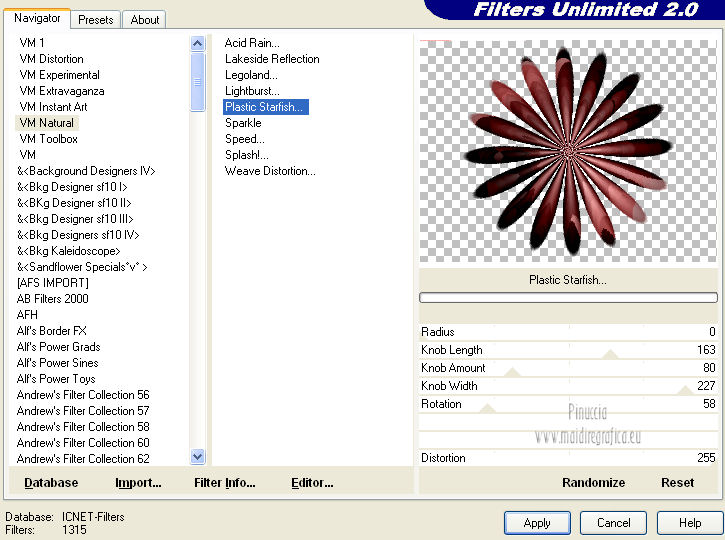Screen dimensions: 725x540
Task: Select Alf's Power Grads category
Action: pyautogui.click(x=58, y=347)
